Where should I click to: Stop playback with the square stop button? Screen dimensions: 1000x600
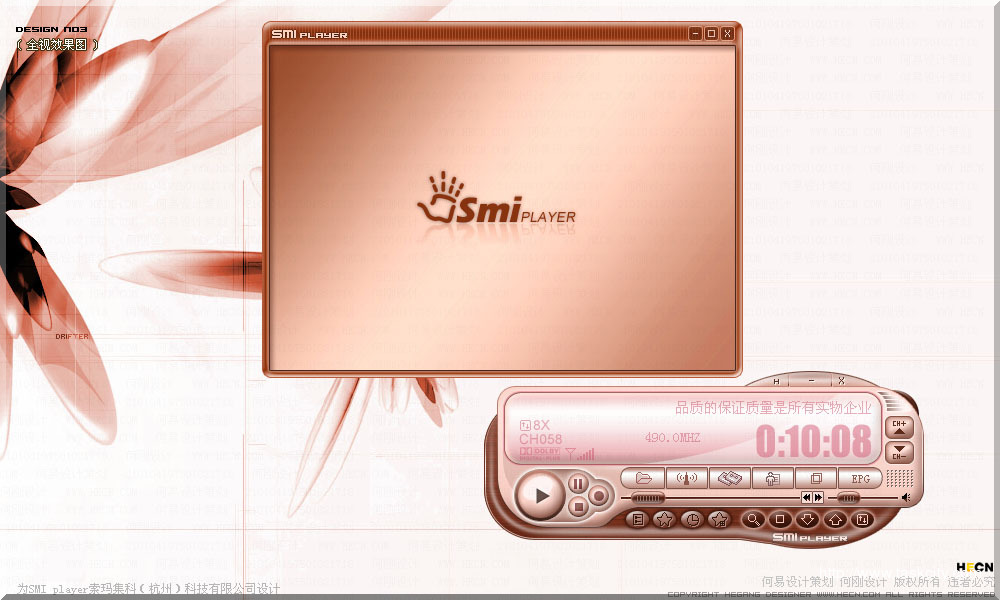pos(578,507)
